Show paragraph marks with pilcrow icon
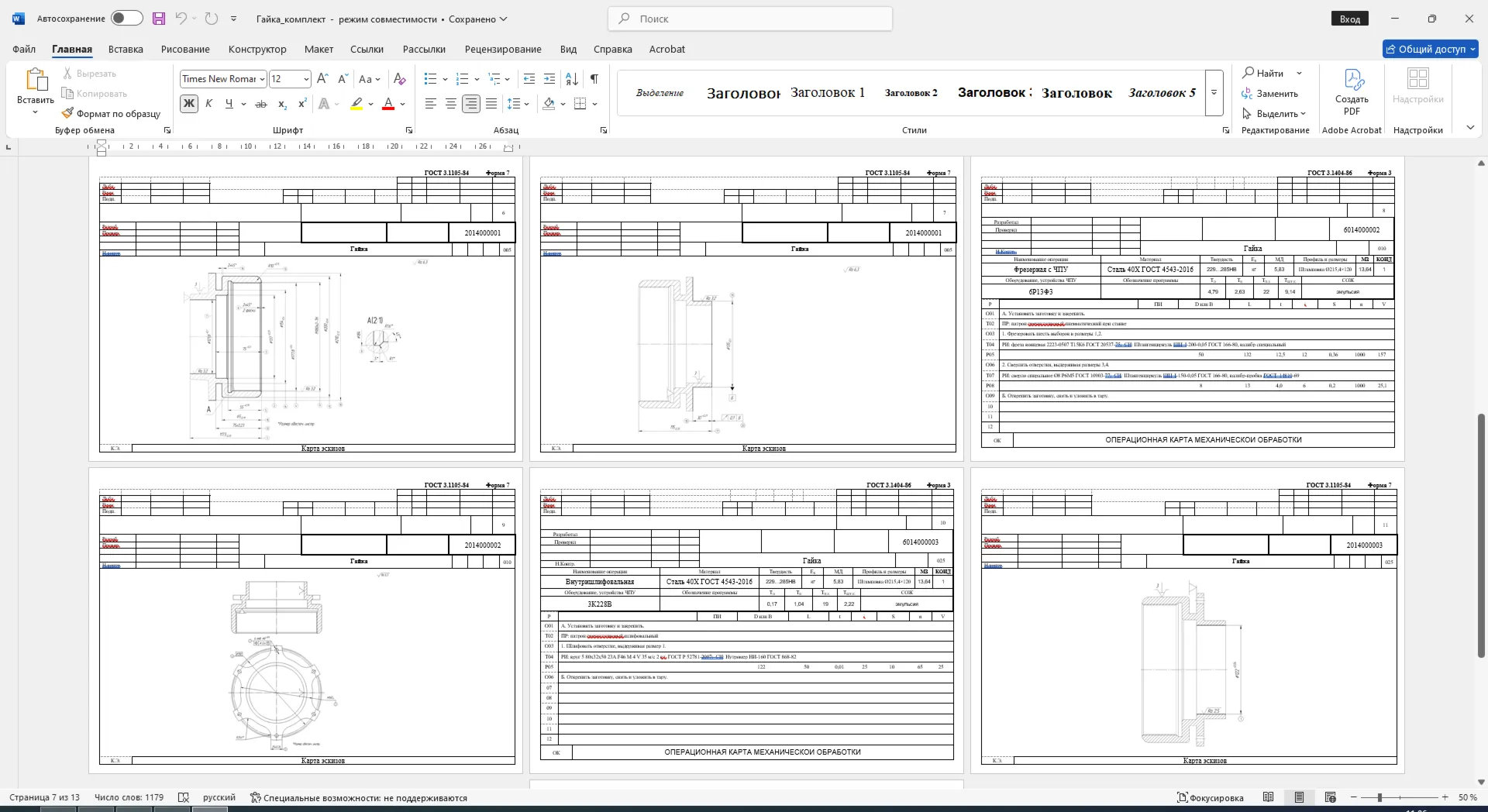The width and height of the screenshot is (1488, 812). (594, 78)
